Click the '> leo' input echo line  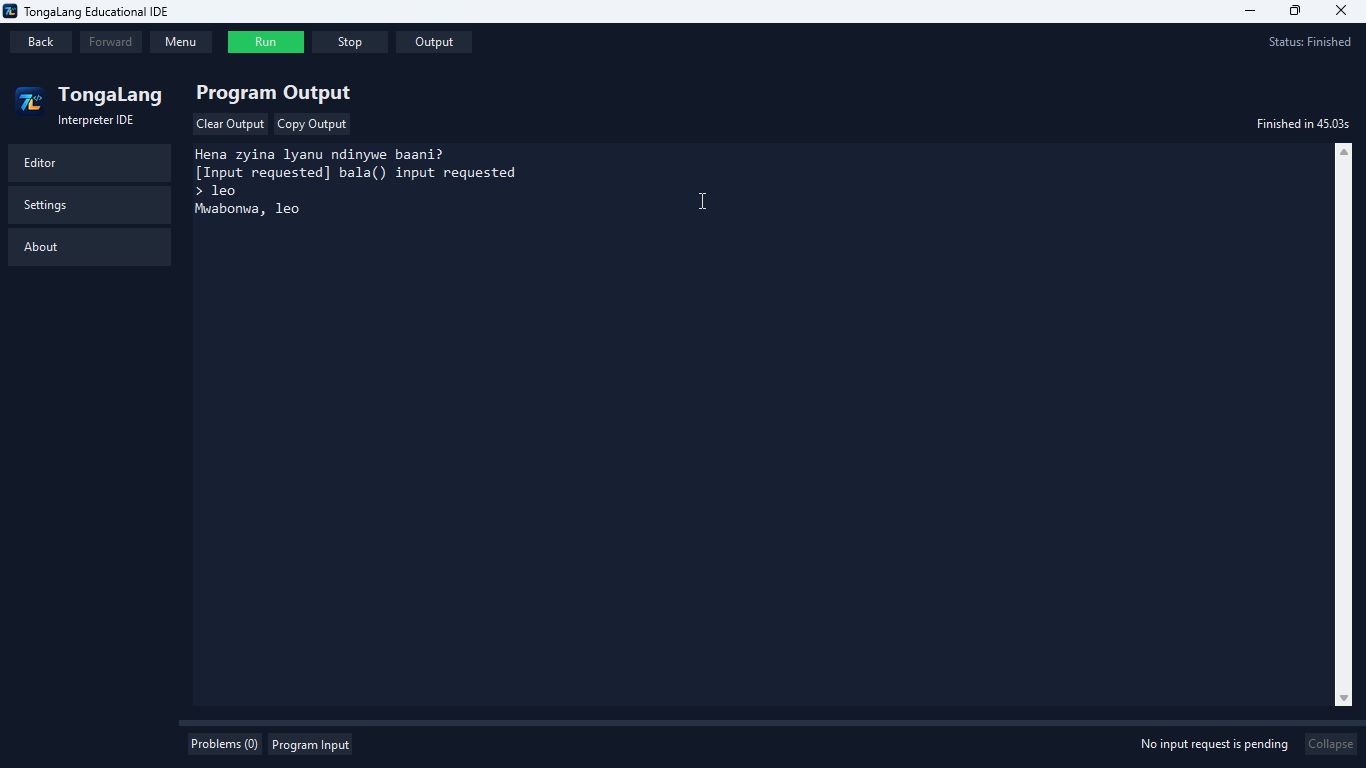(215, 191)
